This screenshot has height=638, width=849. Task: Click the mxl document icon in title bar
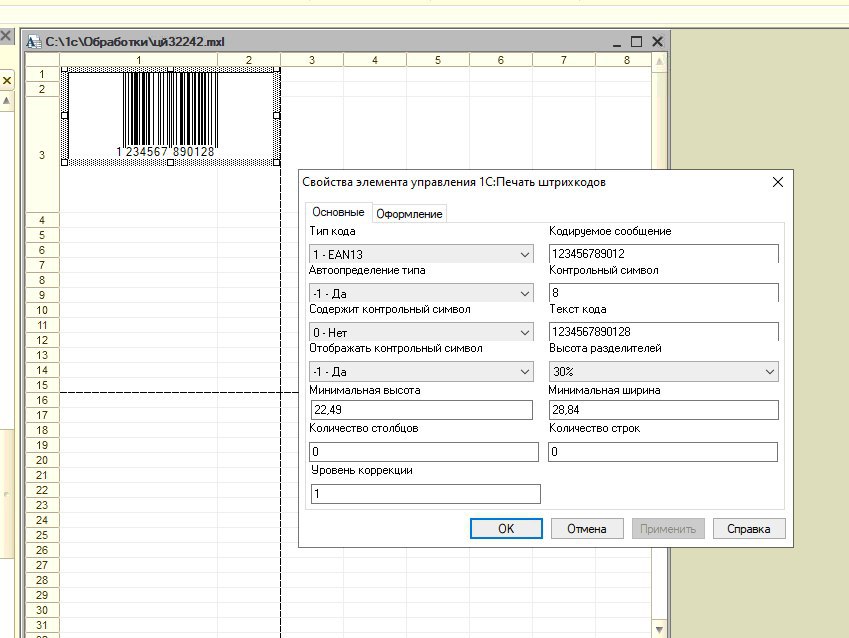[34, 42]
